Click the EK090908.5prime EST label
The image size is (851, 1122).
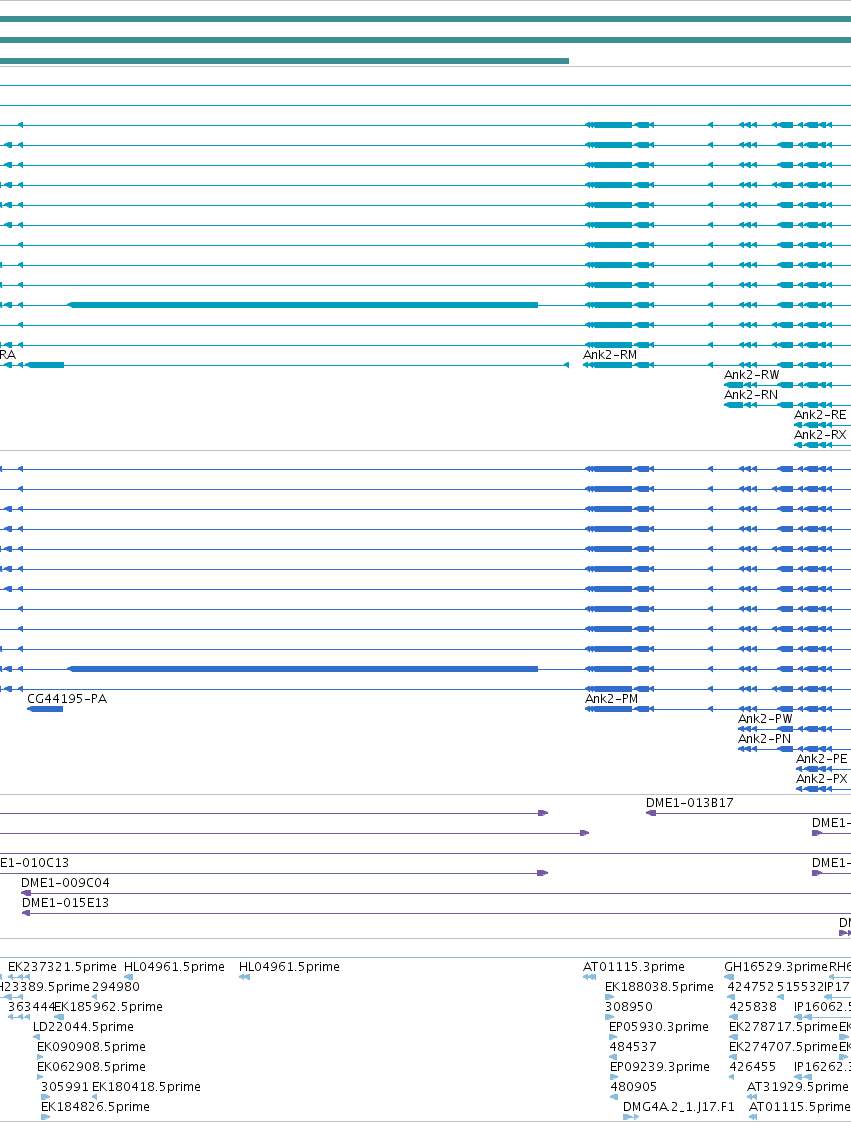[x=92, y=1047]
